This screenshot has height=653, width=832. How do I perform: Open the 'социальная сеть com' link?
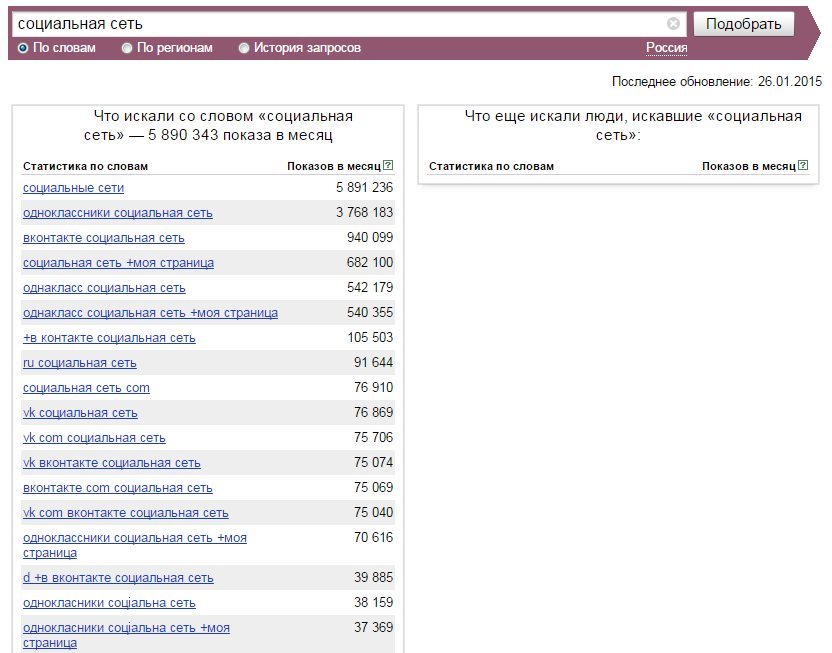point(86,388)
